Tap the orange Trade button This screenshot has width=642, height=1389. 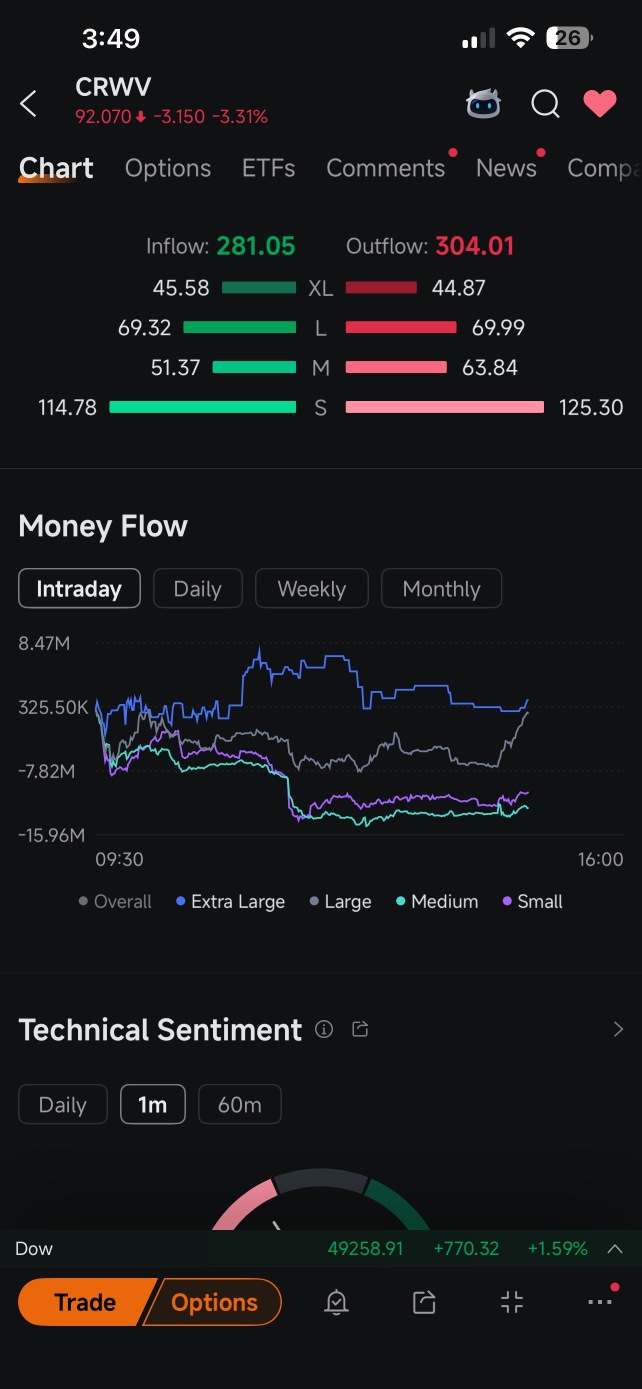tap(86, 1302)
